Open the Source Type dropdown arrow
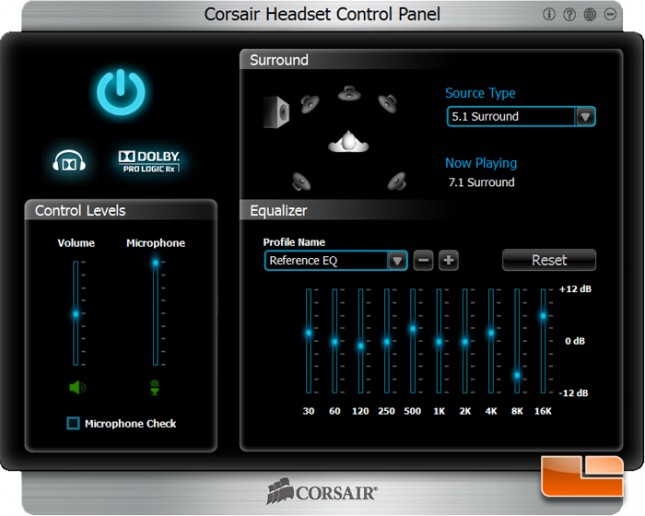 [x=585, y=116]
